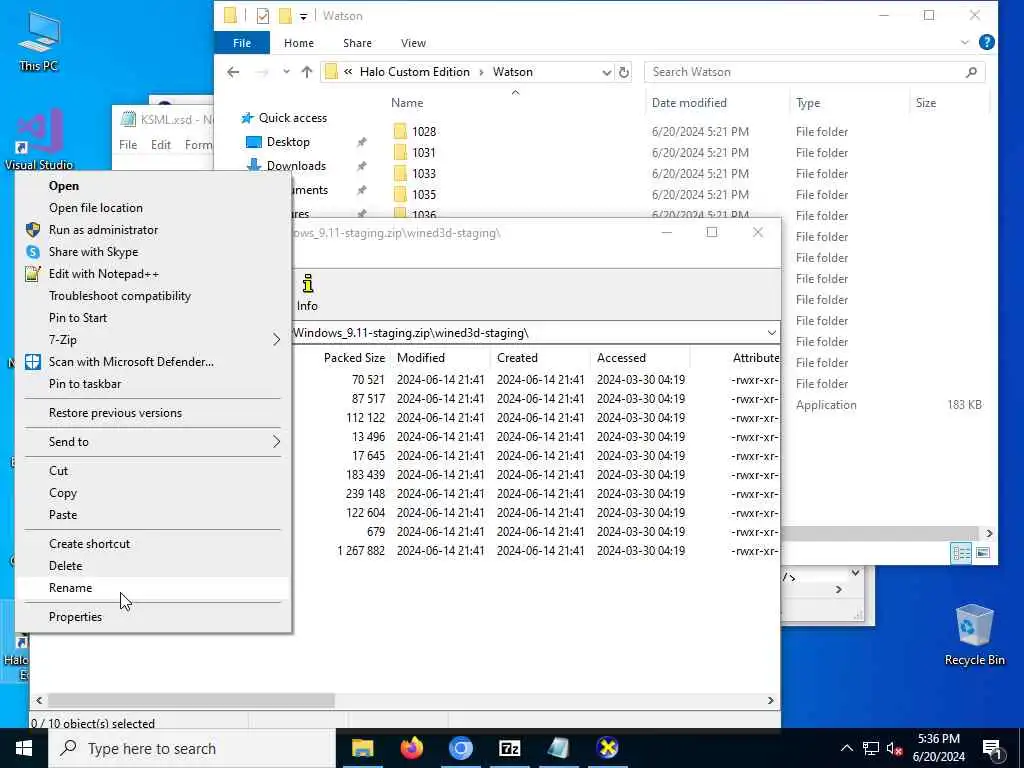
Task: Open the notification center icon
Action: click(x=993, y=748)
